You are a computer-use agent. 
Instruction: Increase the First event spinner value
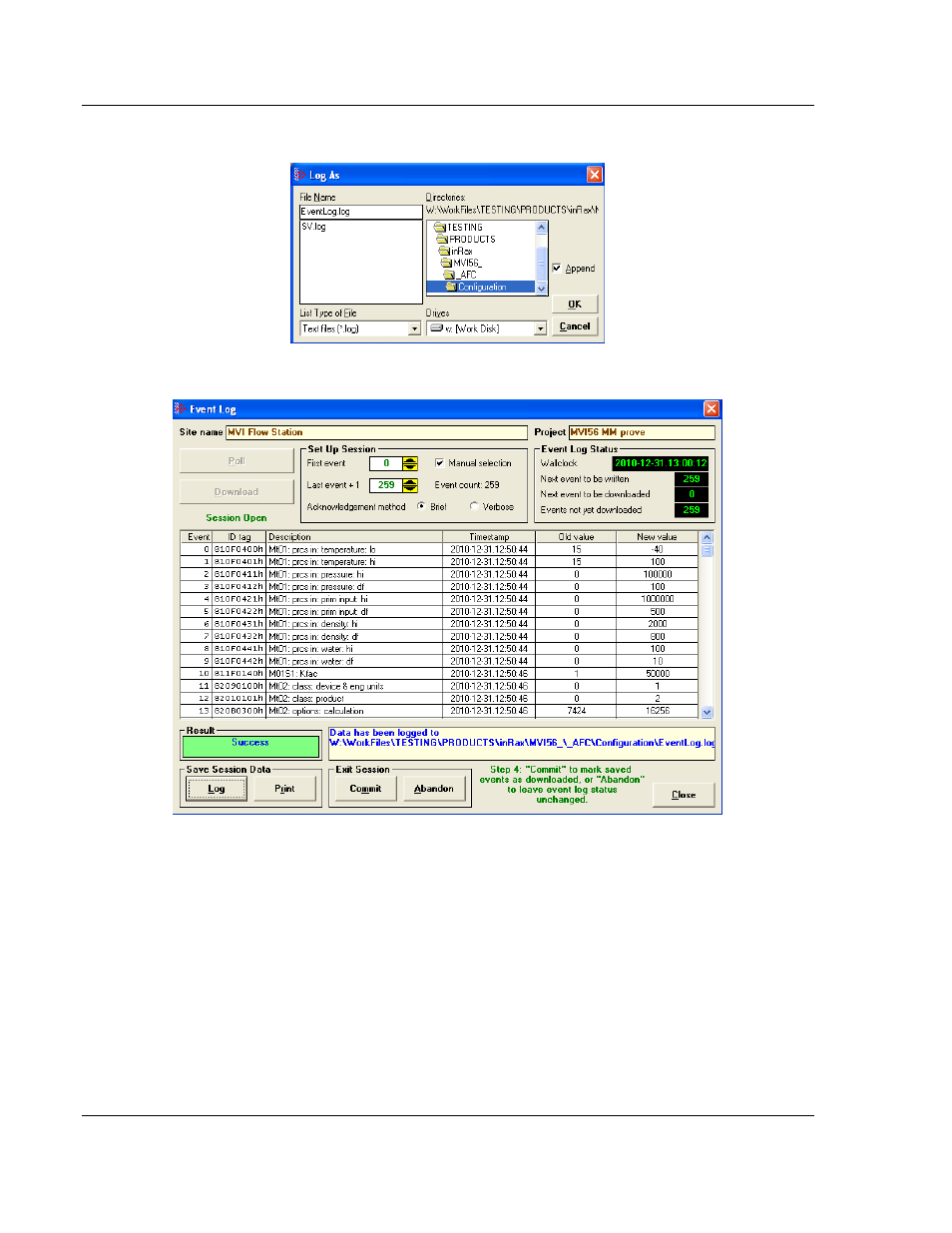[x=410, y=460]
